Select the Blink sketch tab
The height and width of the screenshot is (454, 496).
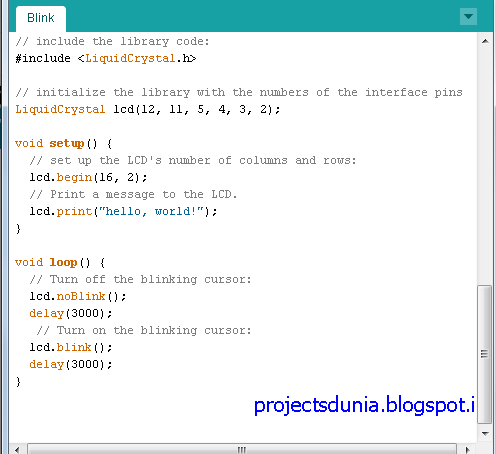pos(41,18)
